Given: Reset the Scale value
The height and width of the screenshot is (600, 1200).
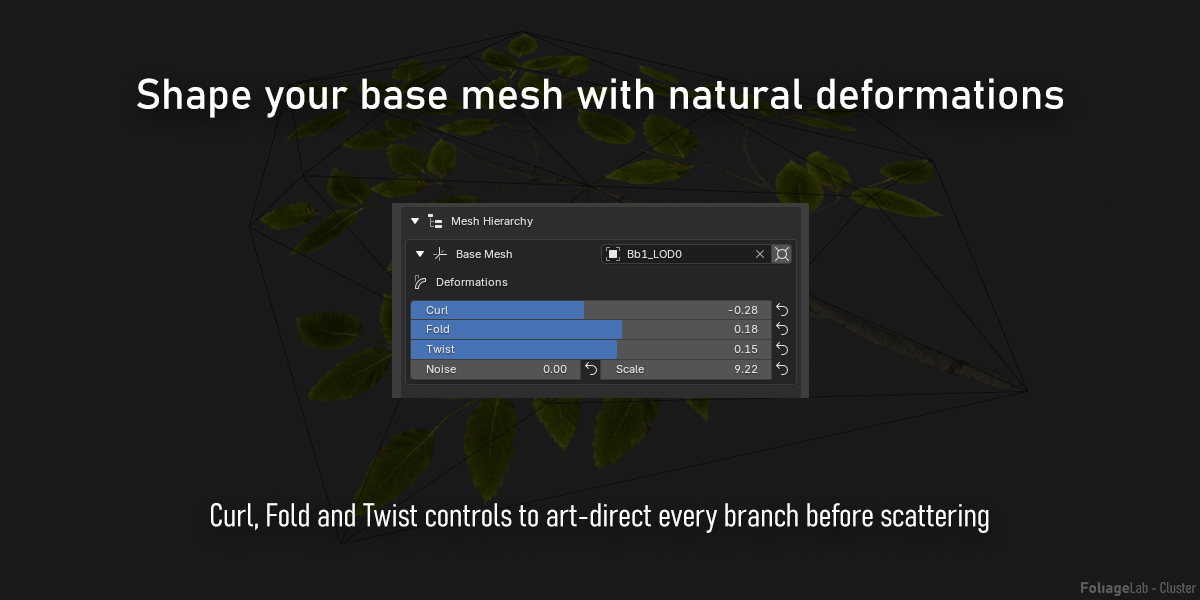Looking at the screenshot, I should (x=782, y=369).
